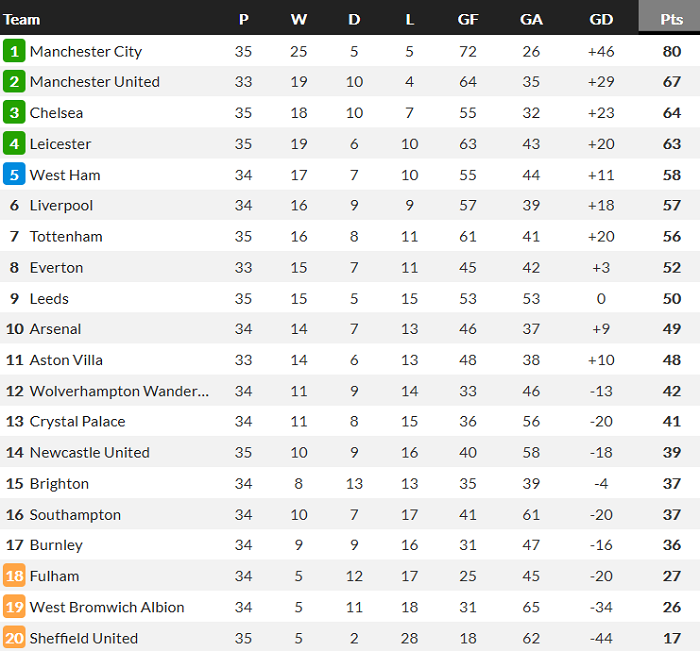Sort by the GD column header
This screenshot has width=700, height=651.
(601, 19)
